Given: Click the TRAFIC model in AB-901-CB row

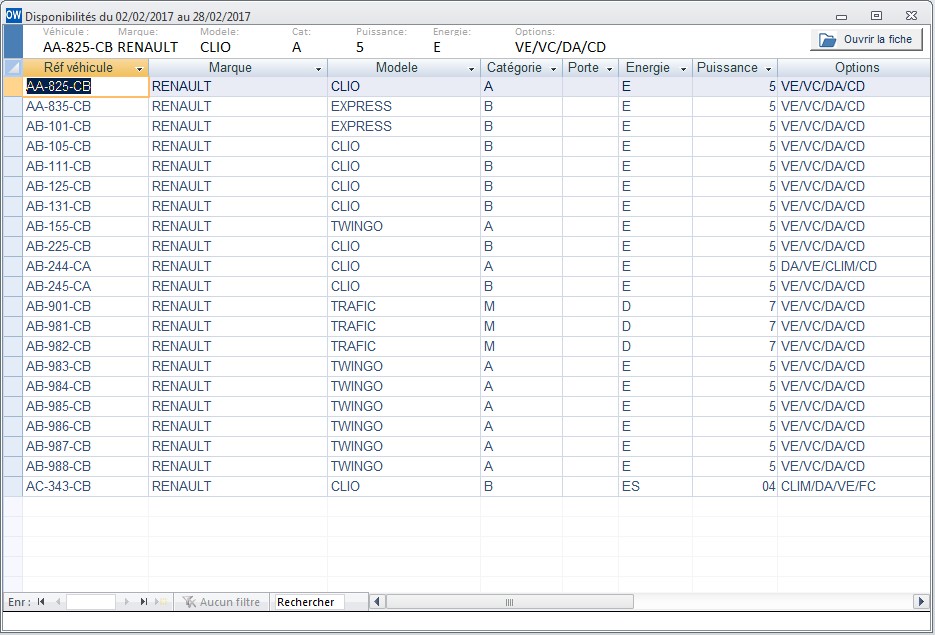Looking at the screenshot, I should click(x=404, y=306).
